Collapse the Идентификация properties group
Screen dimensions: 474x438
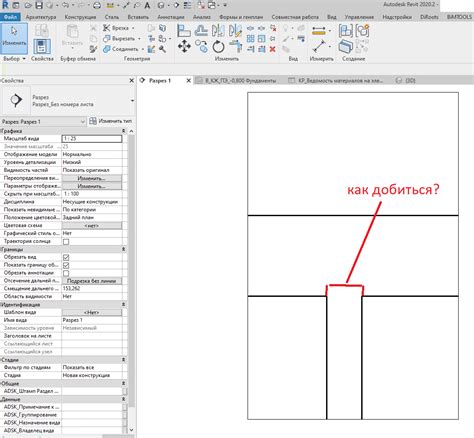(x=123, y=305)
